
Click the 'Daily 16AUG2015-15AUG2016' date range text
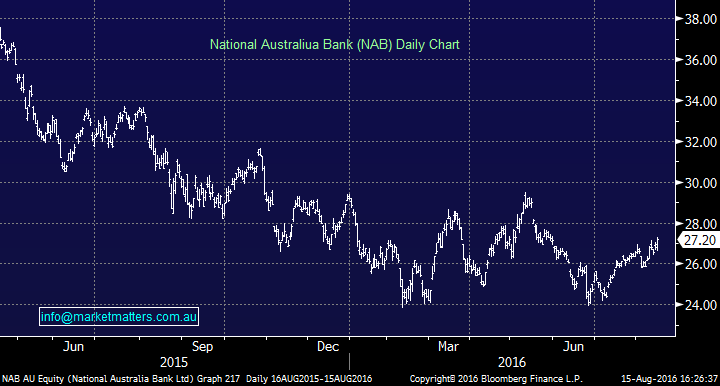tap(309, 379)
